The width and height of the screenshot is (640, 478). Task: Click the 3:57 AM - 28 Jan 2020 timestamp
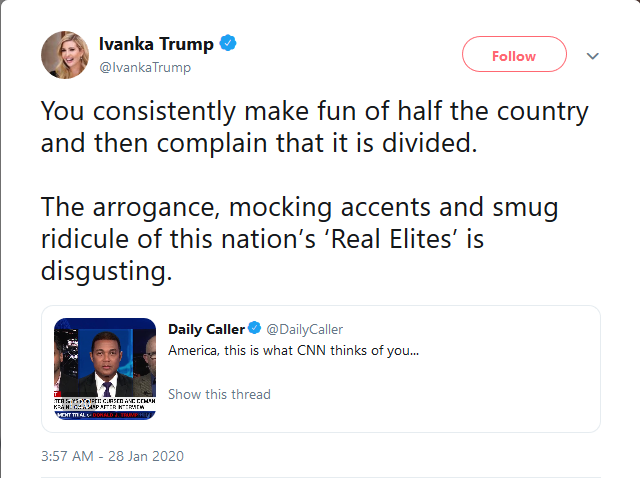[112, 456]
